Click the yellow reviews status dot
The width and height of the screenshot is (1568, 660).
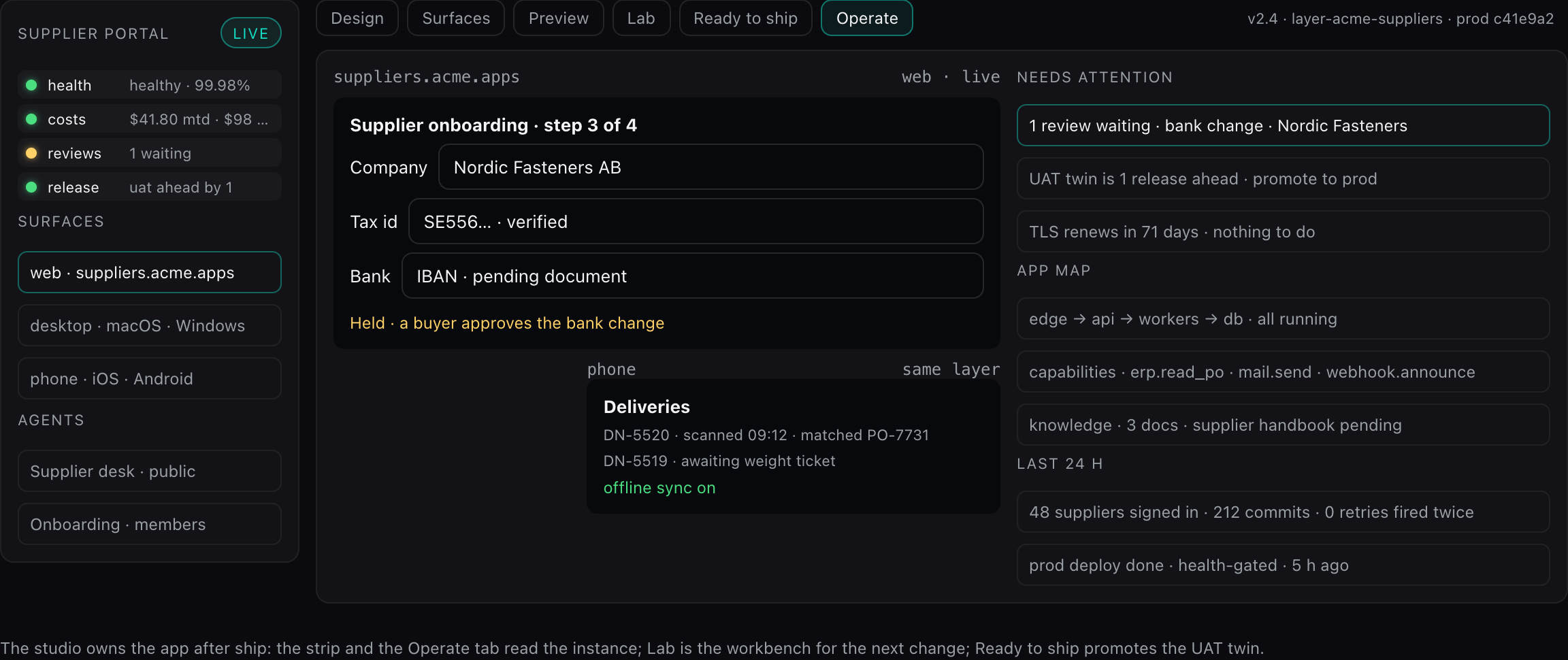[x=31, y=153]
